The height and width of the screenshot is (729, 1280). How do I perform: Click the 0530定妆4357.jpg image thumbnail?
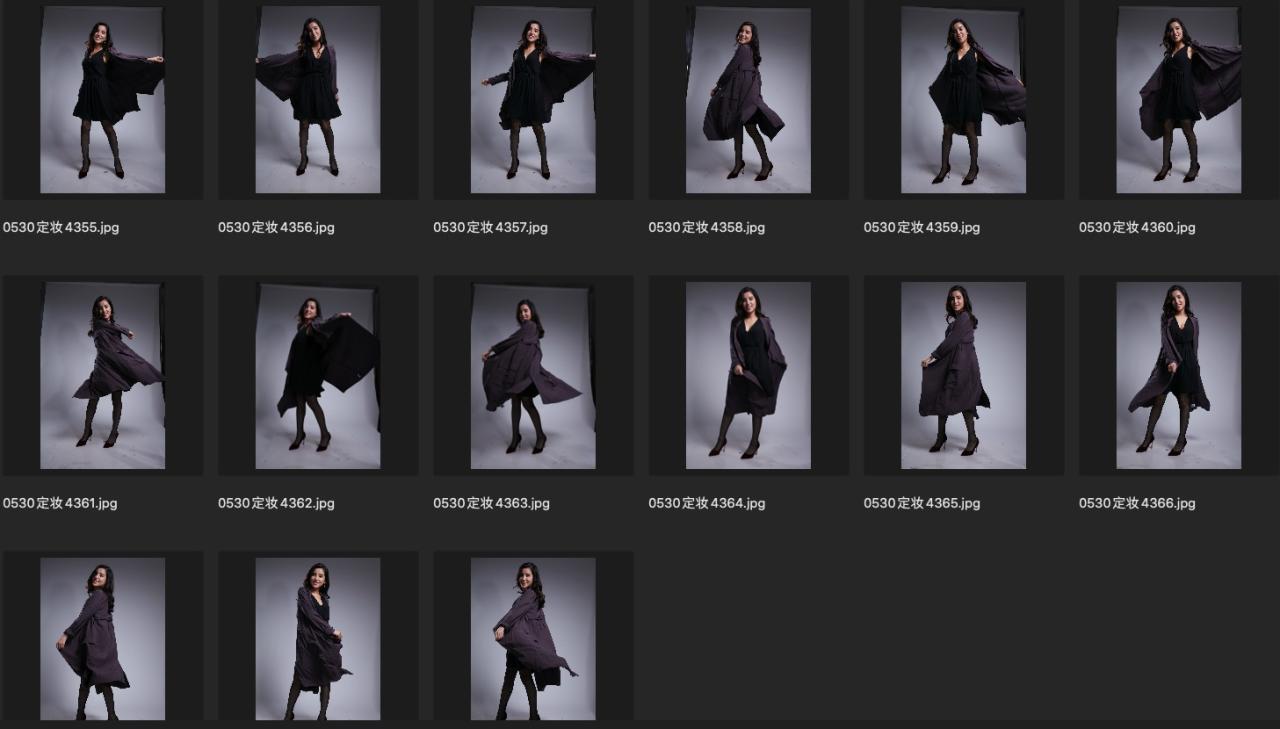tap(533, 100)
